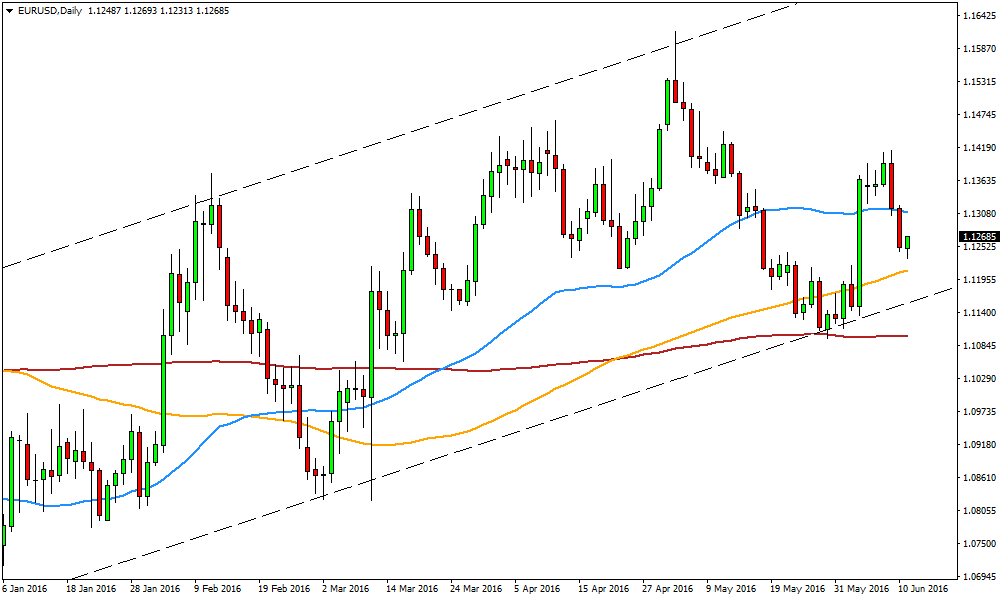Select the close value 1.12685 in the header
Viewport: 1000px width, 600px height.
coord(212,11)
